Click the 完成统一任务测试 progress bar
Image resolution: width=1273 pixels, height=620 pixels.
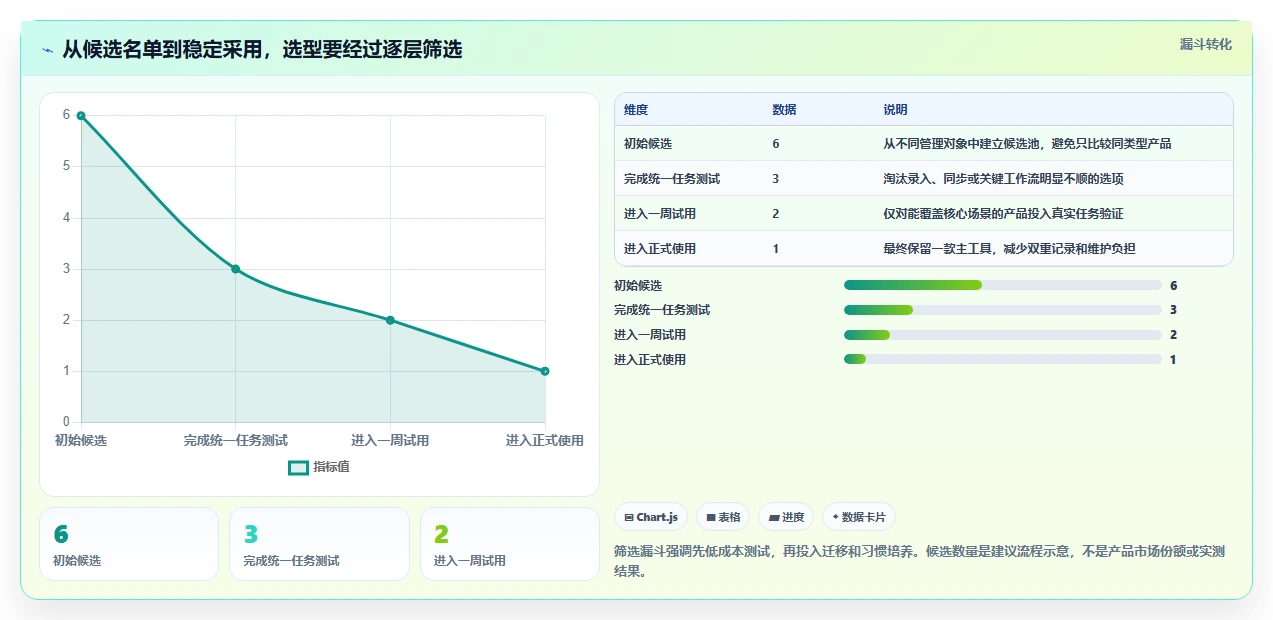tap(1003, 310)
